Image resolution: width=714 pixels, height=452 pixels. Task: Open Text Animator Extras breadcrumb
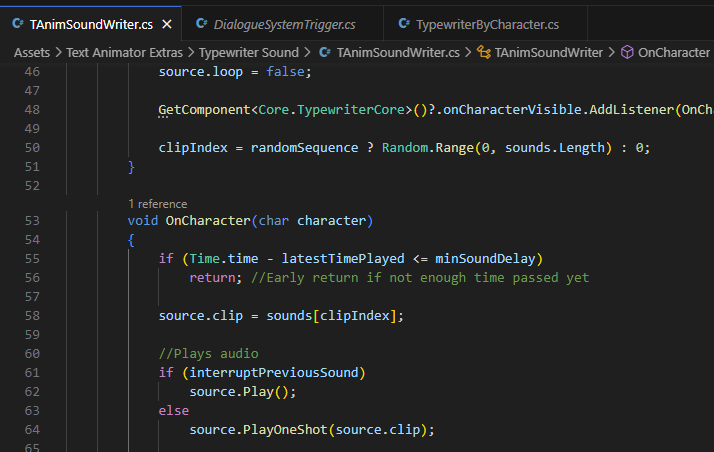point(124,53)
